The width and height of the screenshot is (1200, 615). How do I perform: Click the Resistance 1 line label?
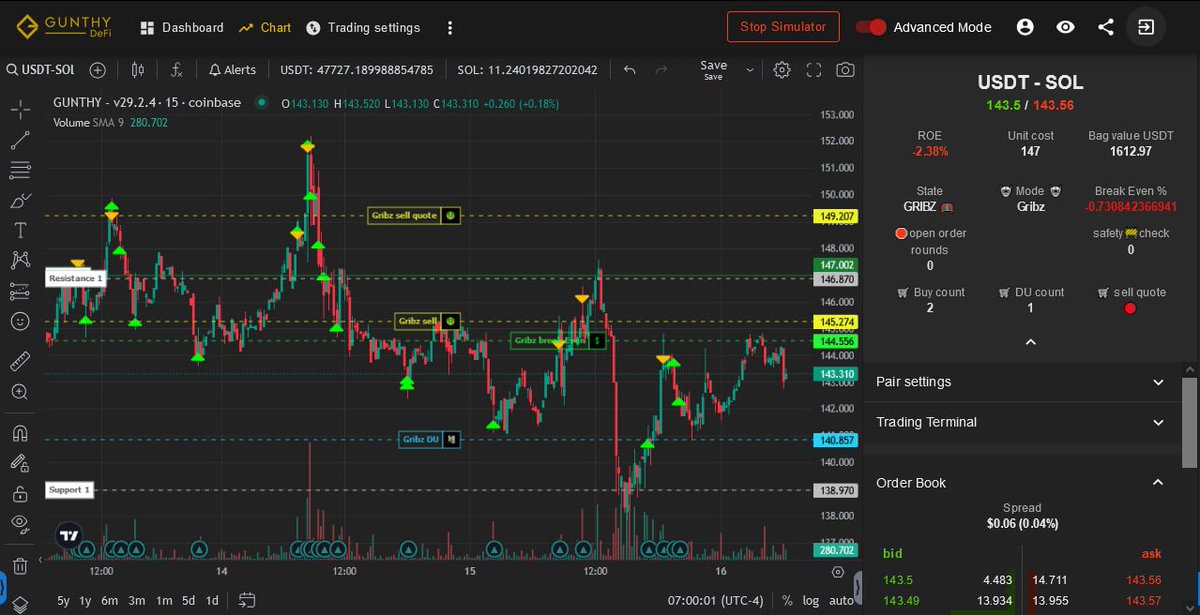75,278
